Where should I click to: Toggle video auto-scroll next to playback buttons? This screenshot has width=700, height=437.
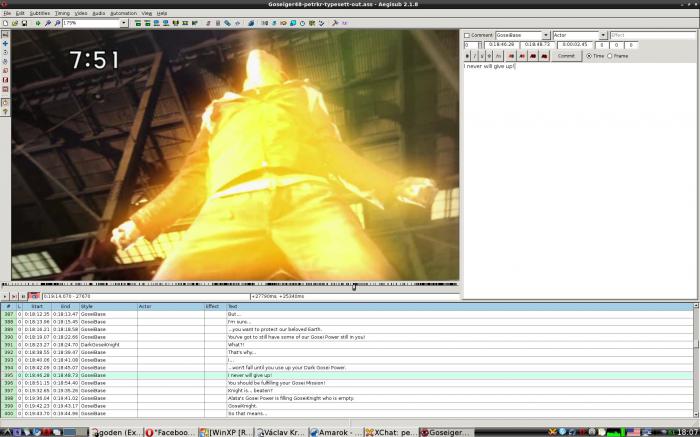(34, 296)
